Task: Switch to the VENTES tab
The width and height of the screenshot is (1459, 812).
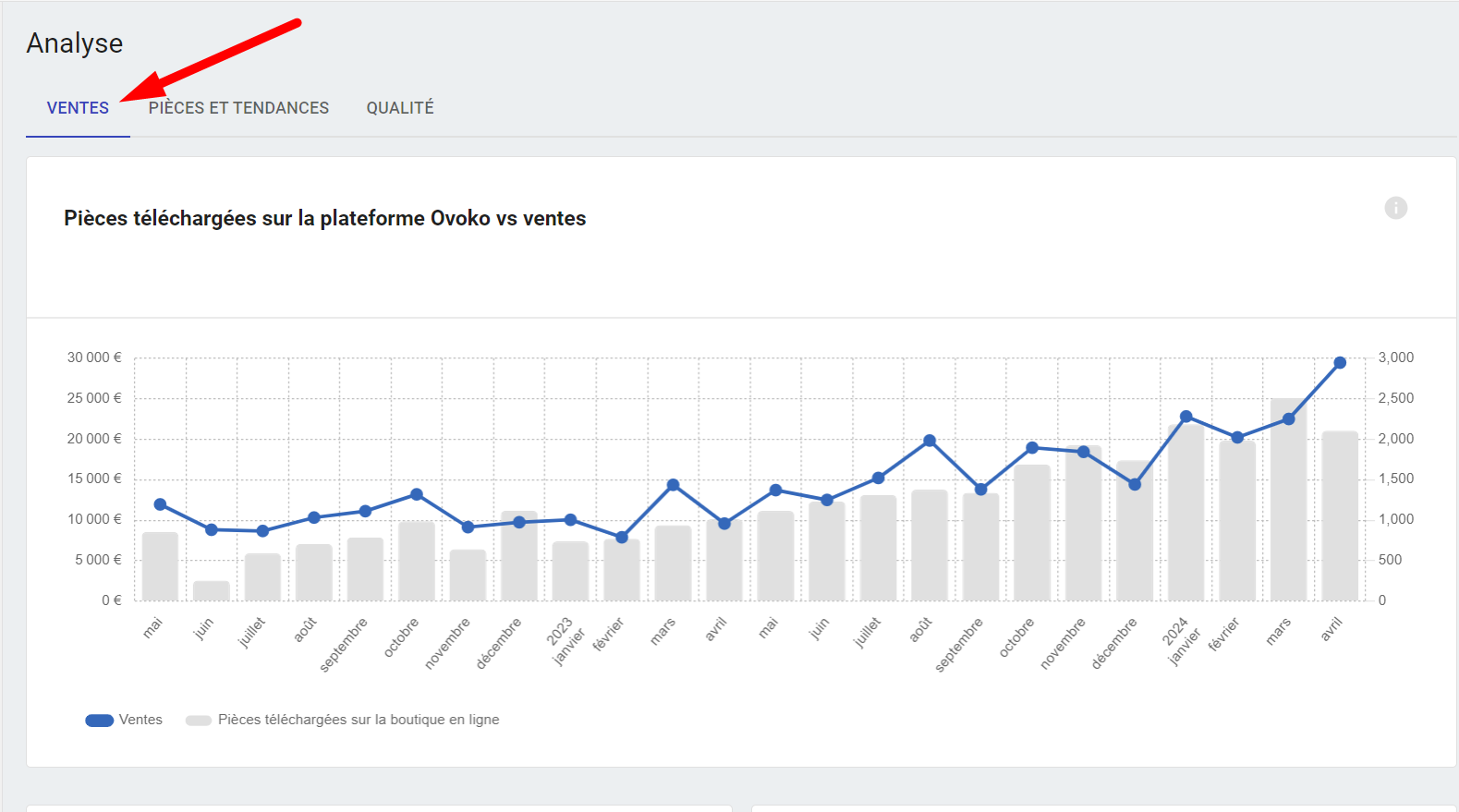Action: tap(78, 108)
